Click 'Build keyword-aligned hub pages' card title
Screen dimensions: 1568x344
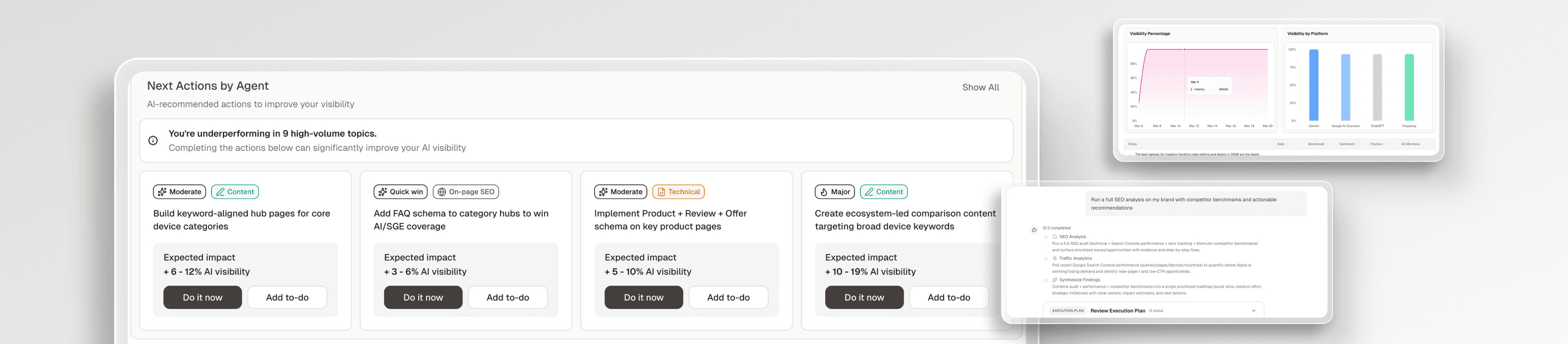242,220
